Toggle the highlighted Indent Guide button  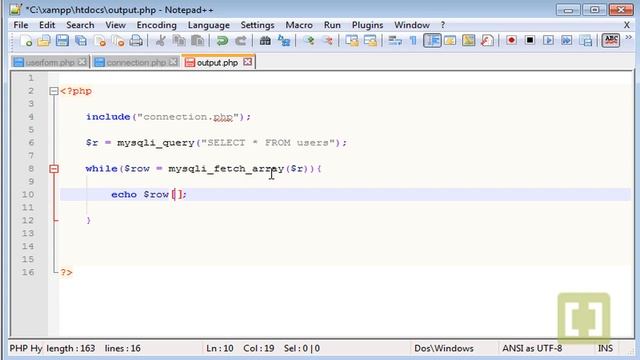pos(432,40)
